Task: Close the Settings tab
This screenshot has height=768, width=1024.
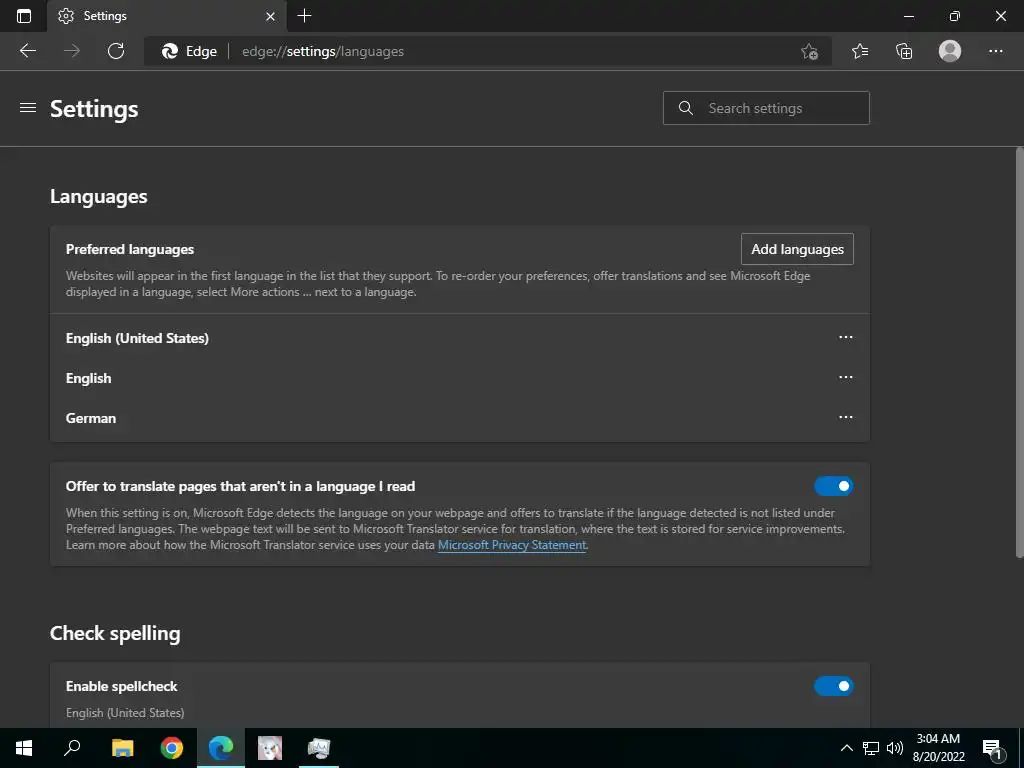Action: (x=270, y=16)
